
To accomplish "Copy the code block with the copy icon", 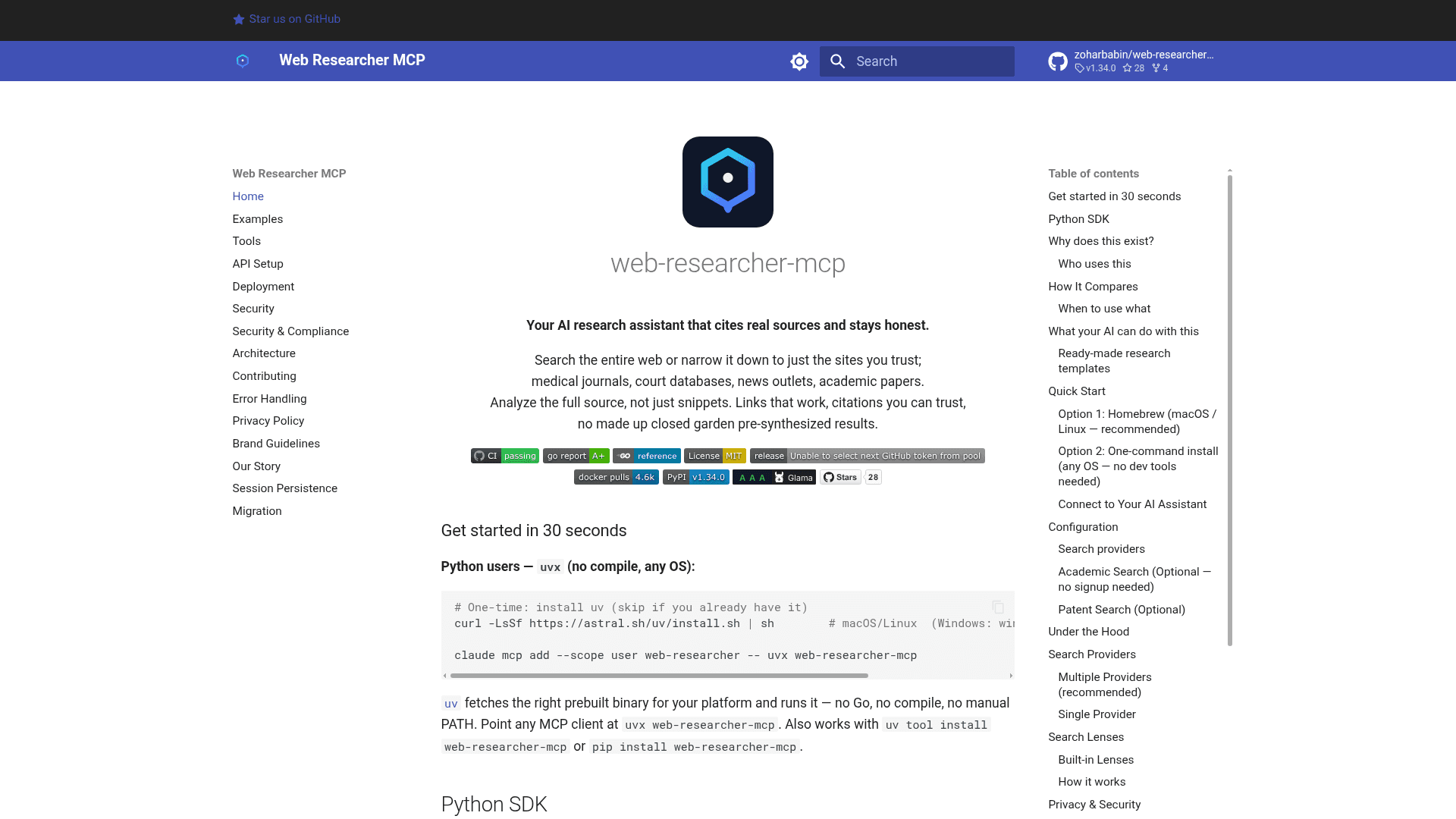I will (x=998, y=607).
